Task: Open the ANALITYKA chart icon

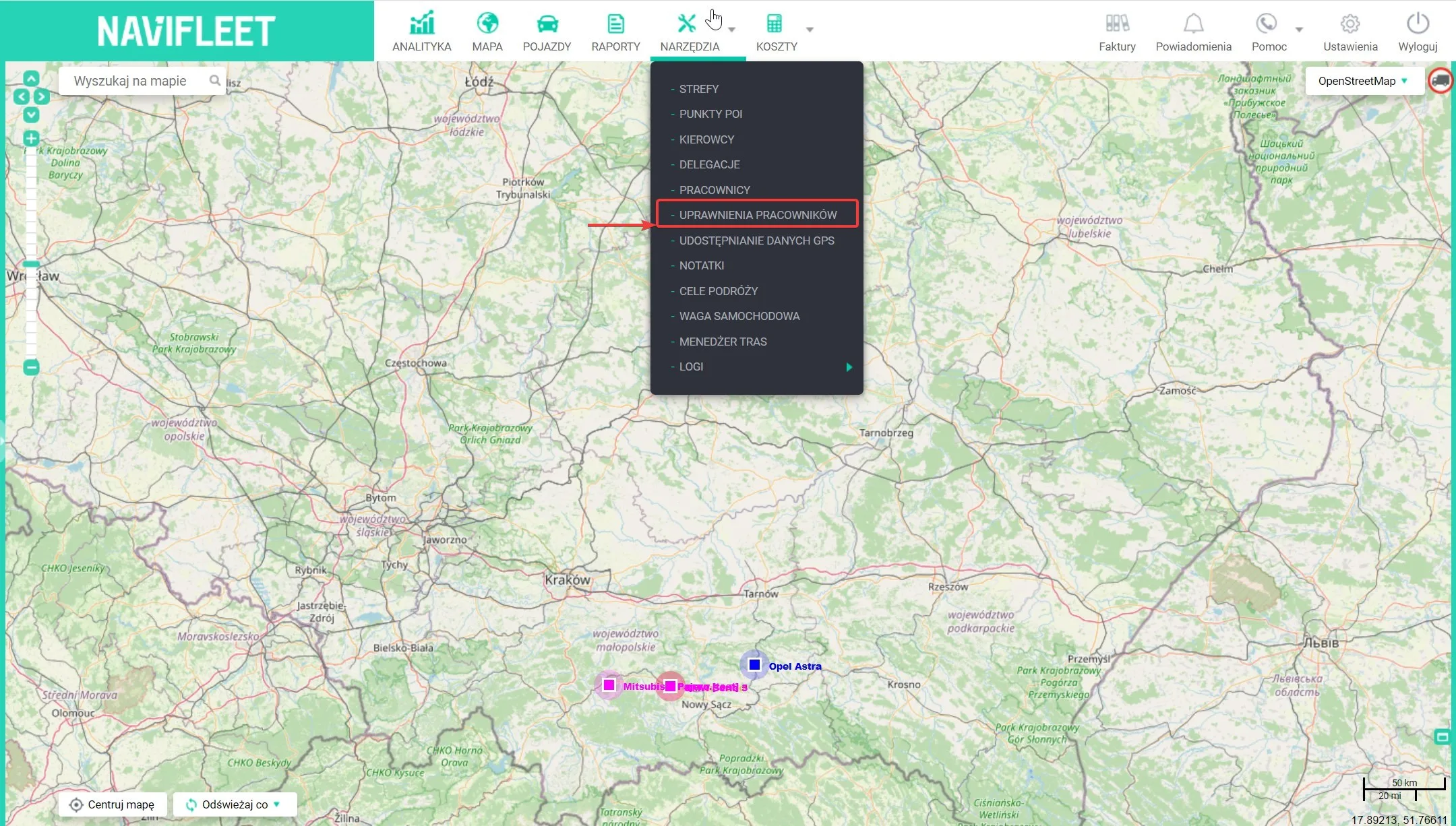Action: (x=422, y=24)
